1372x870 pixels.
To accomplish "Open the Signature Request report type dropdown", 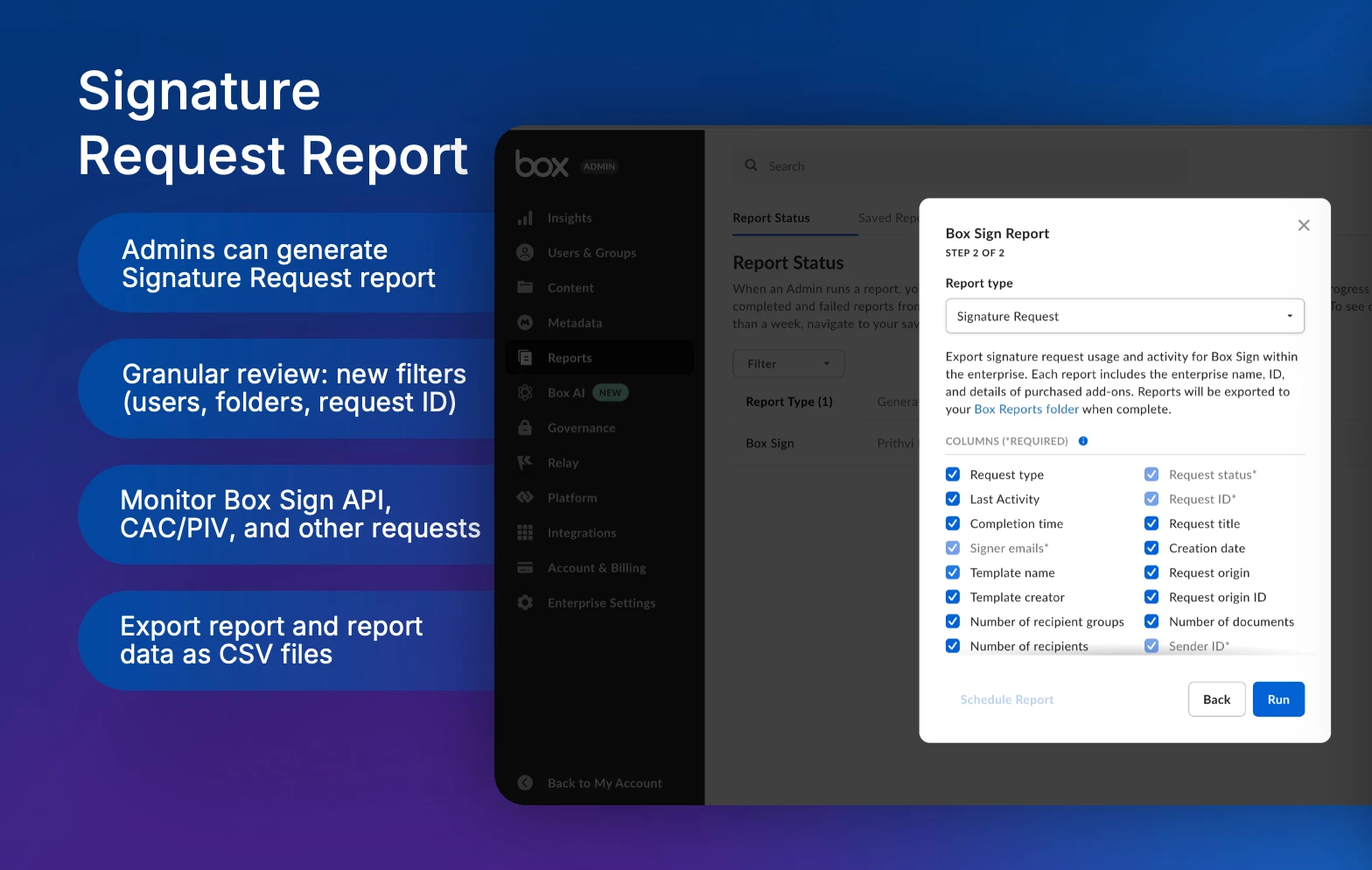I will pos(1124,316).
